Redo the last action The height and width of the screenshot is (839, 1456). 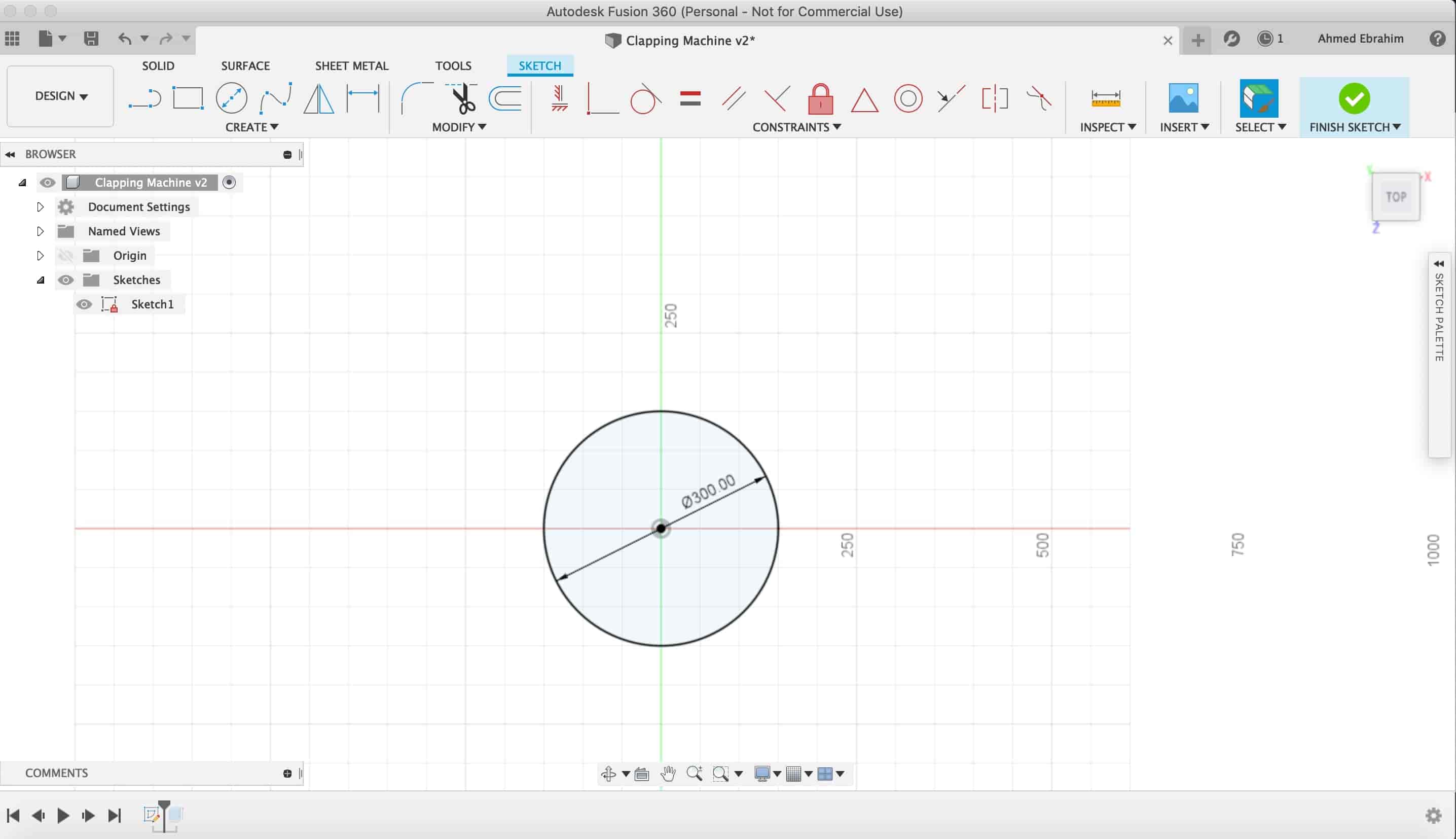166,39
